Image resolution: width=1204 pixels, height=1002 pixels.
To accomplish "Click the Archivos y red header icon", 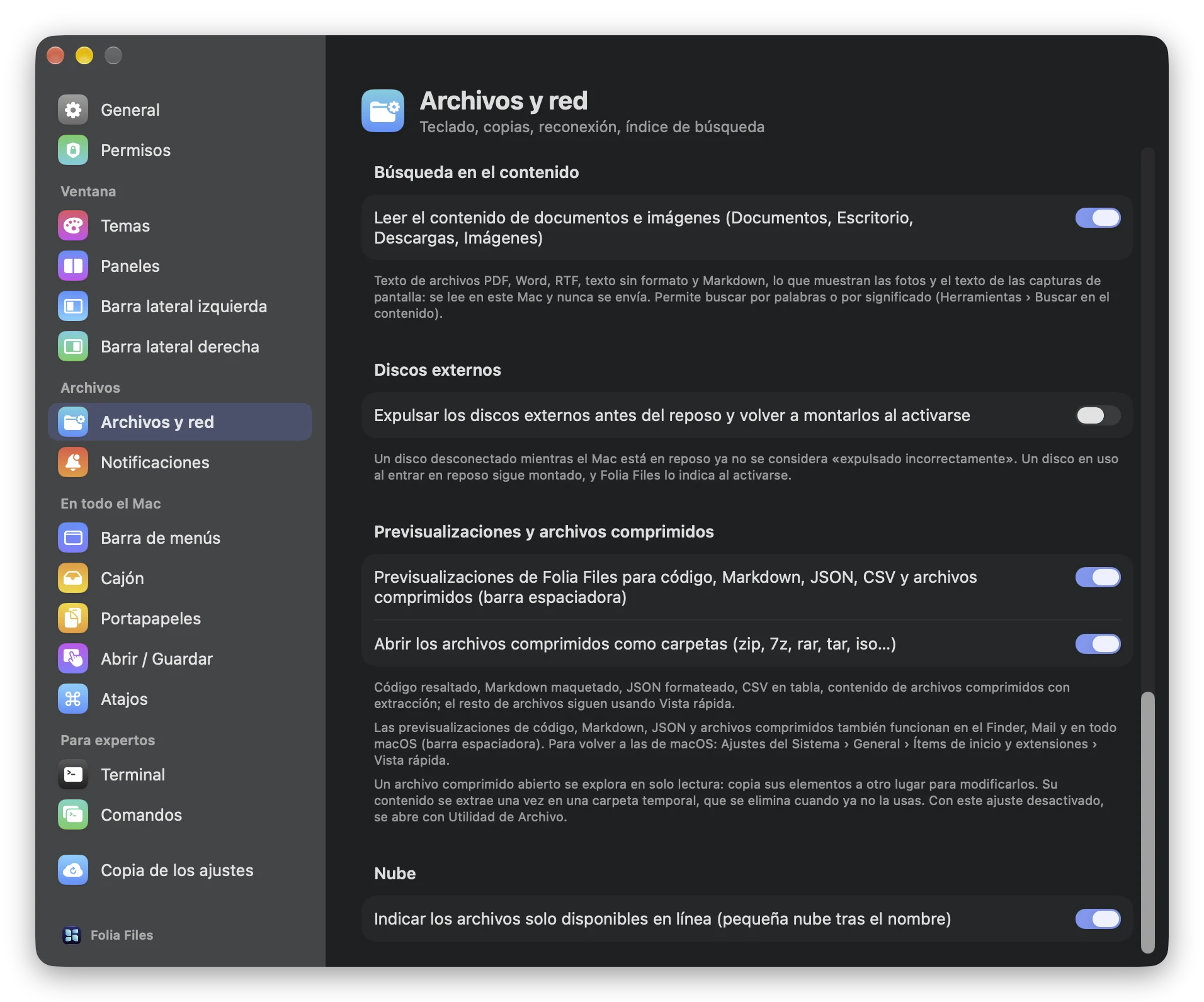I will (x=383, y=111).
